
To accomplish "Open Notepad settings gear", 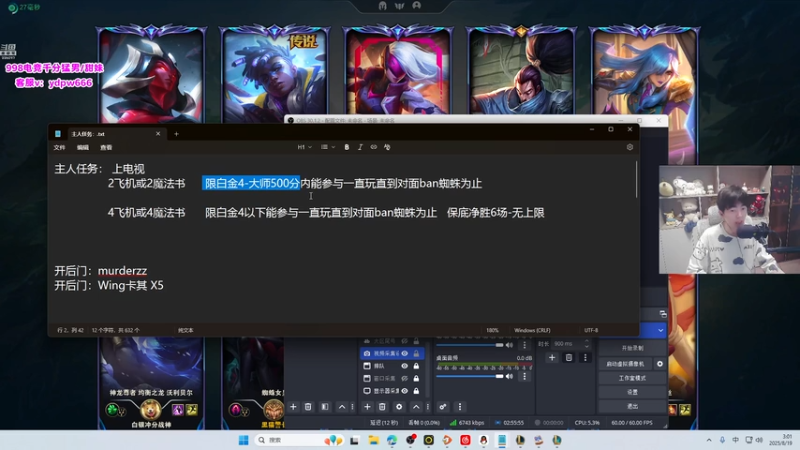I will point(630,147).
